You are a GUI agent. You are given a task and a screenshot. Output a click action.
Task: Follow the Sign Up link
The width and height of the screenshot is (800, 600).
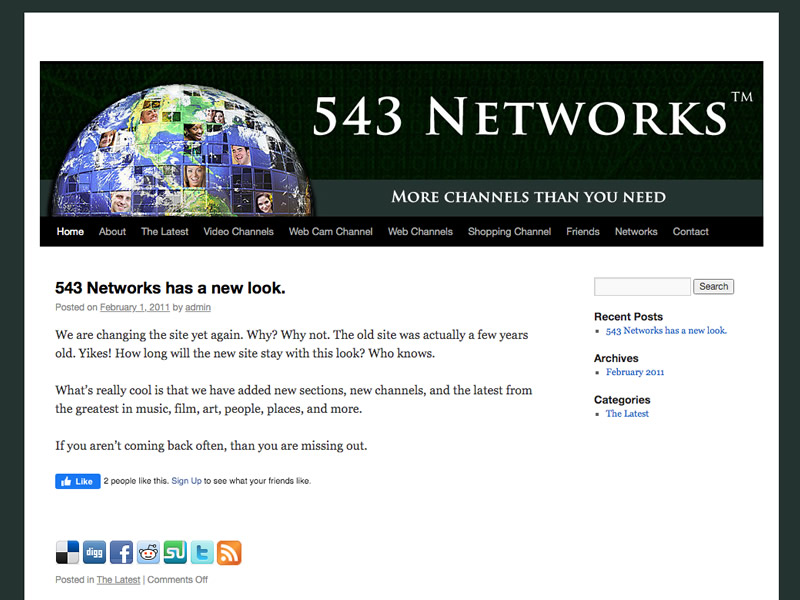186,481
